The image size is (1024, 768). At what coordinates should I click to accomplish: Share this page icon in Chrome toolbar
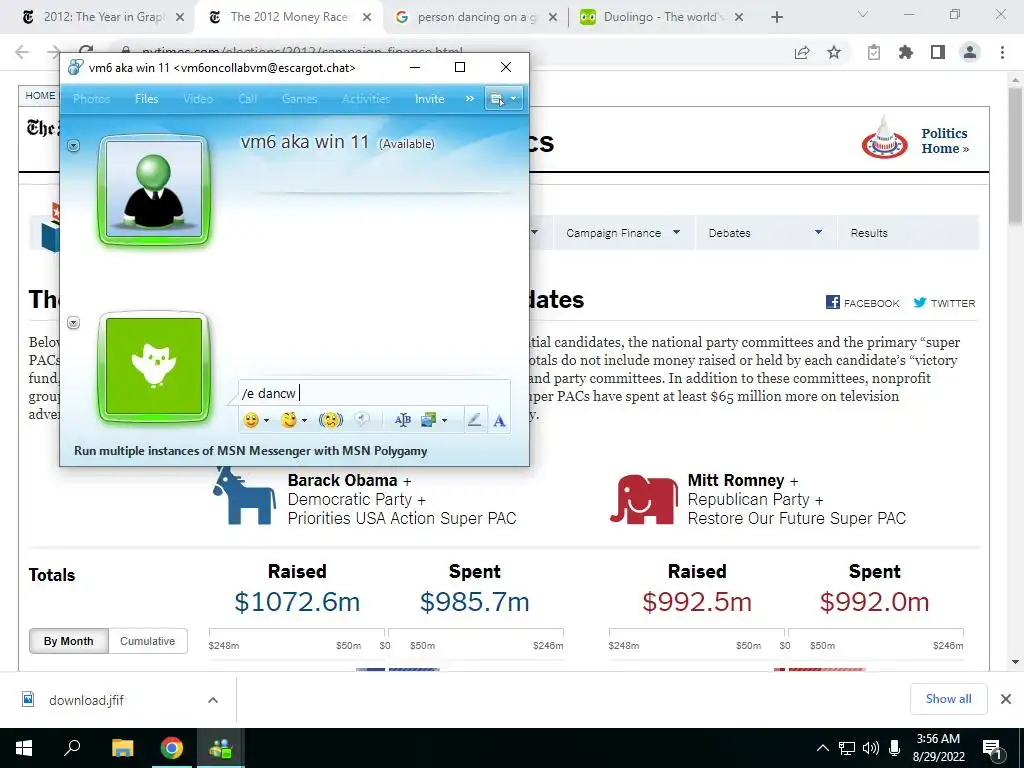coord(802,52)
